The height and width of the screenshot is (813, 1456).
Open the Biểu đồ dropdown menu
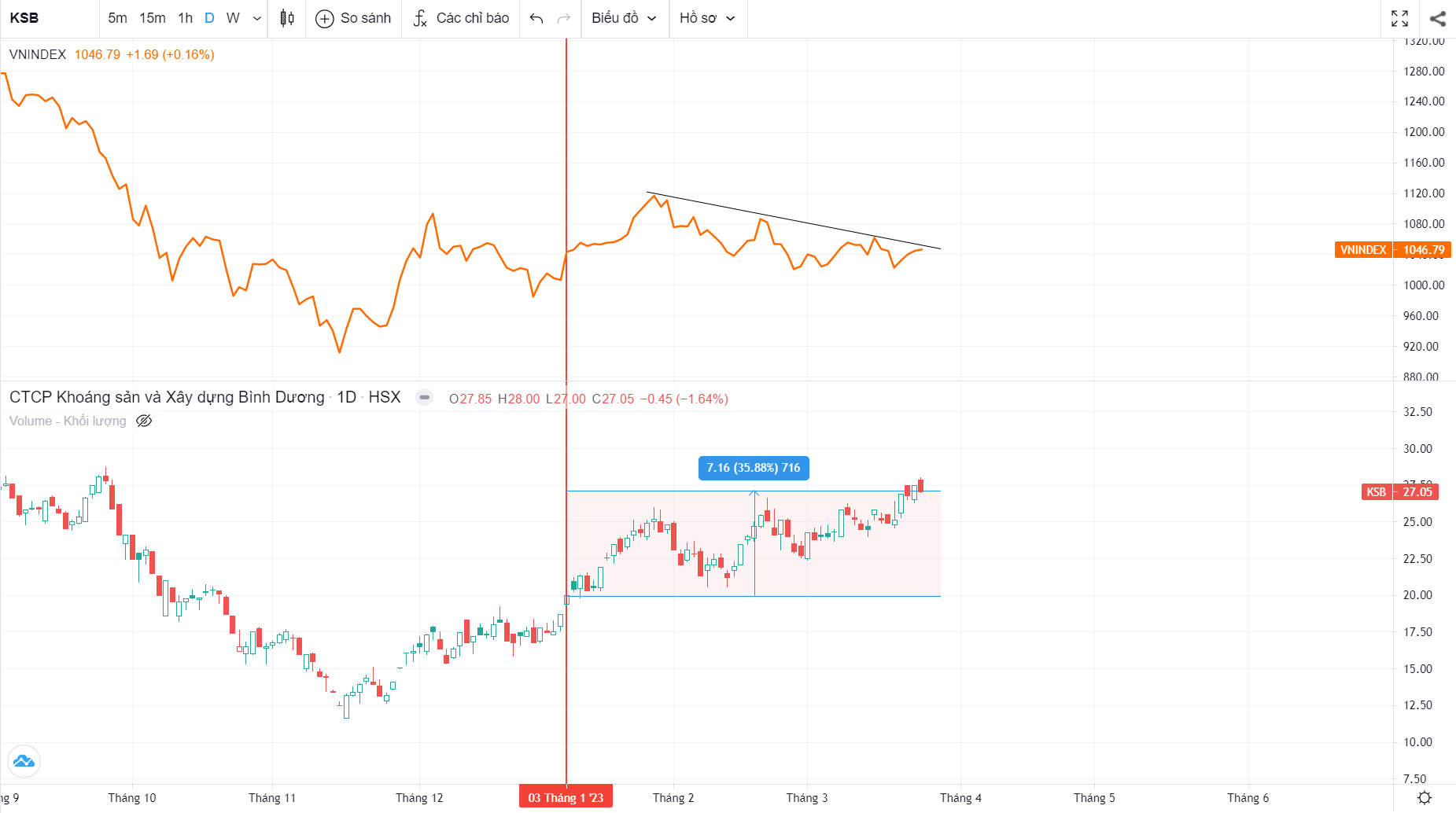tap(624, 18)
